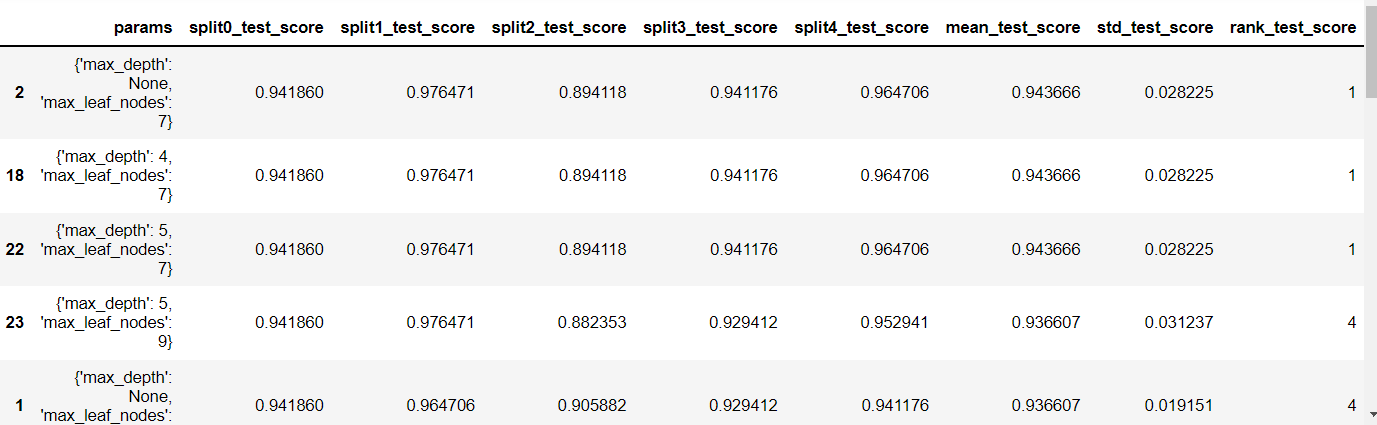The height and width of the screenshot is (425, 1377).
Task: Select row index 22
Action: click(x=16, y=249)
